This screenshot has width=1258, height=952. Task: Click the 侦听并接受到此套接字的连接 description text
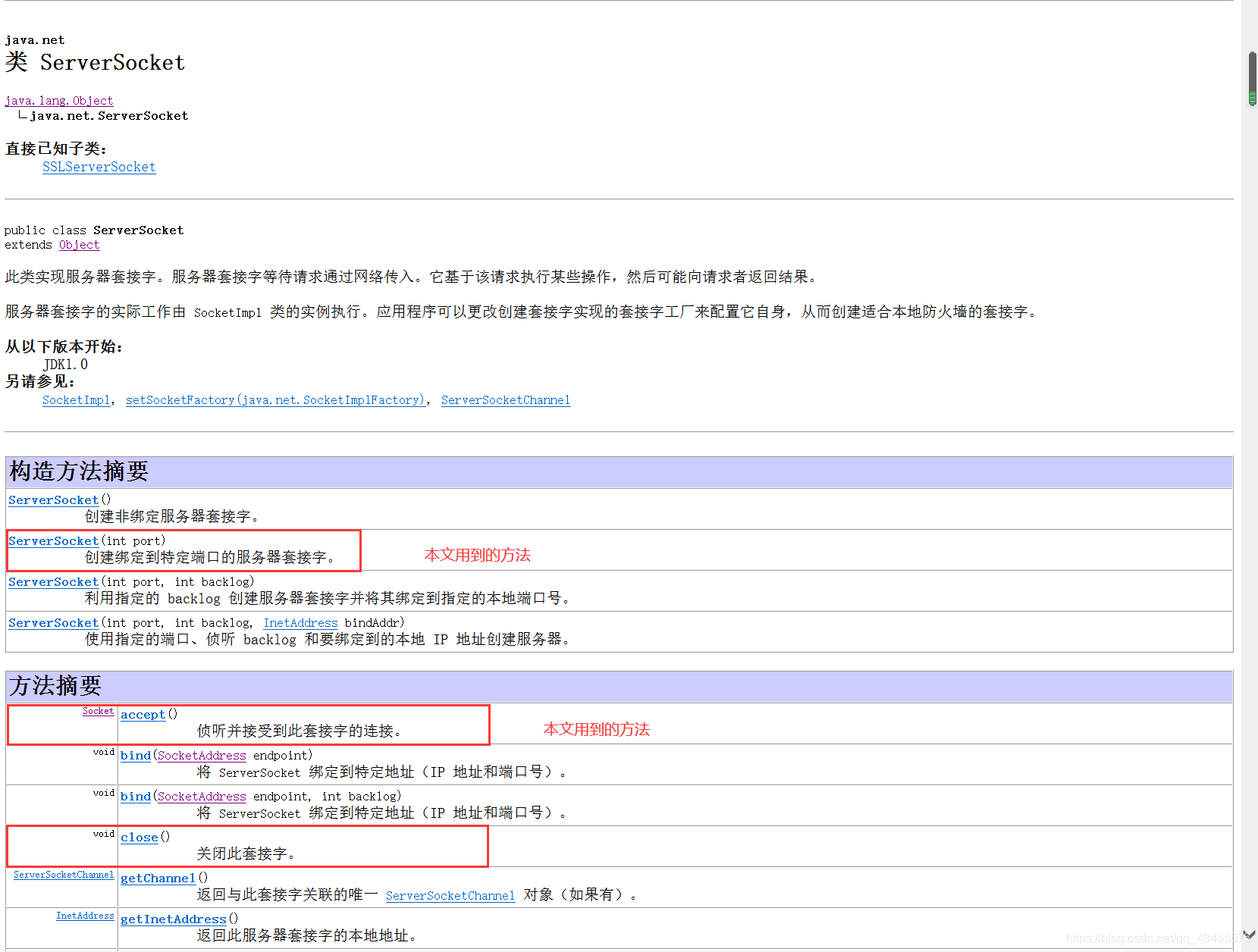pos(299,731)
